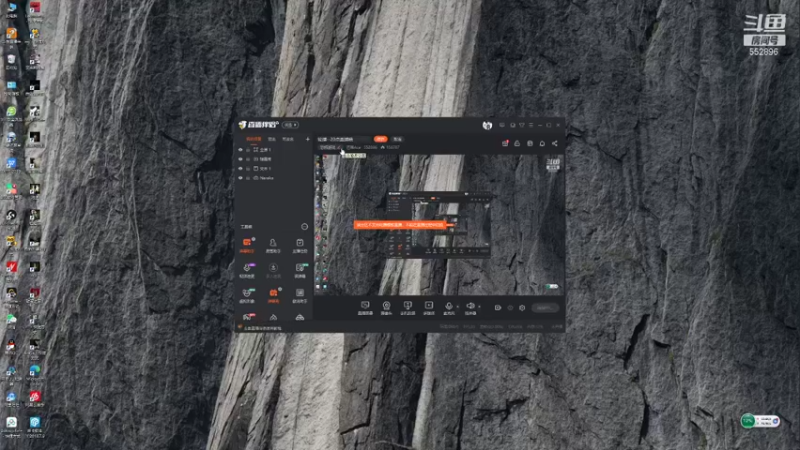Click the orange notice banner in the preview

point(400,224)
